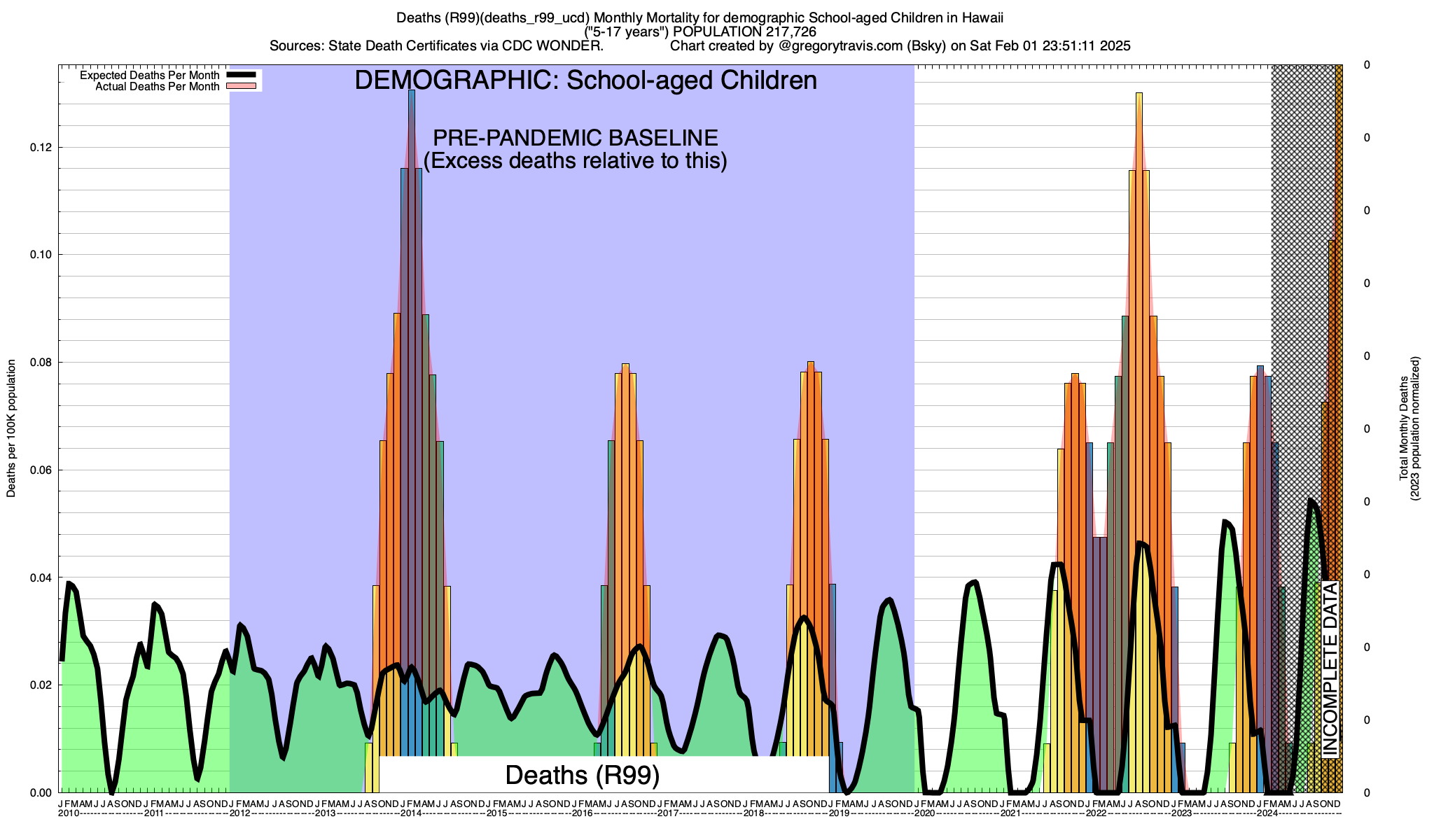Click the 2010 year label on x-axis

69,813
